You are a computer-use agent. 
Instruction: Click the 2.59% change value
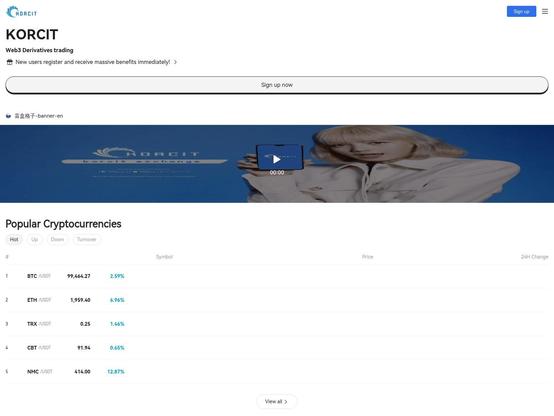(x=117, y=276)
